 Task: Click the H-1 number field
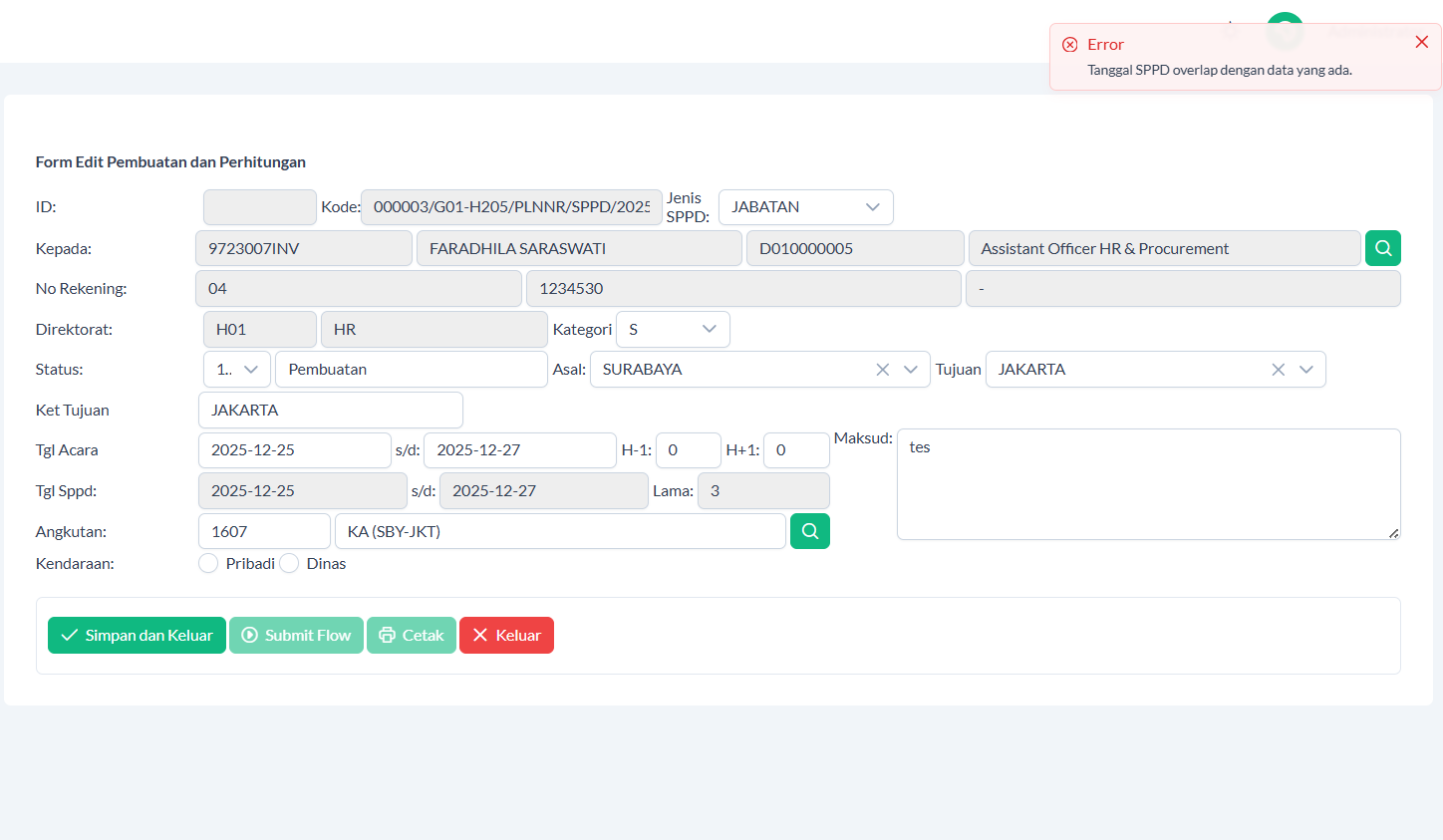[688, 450]
